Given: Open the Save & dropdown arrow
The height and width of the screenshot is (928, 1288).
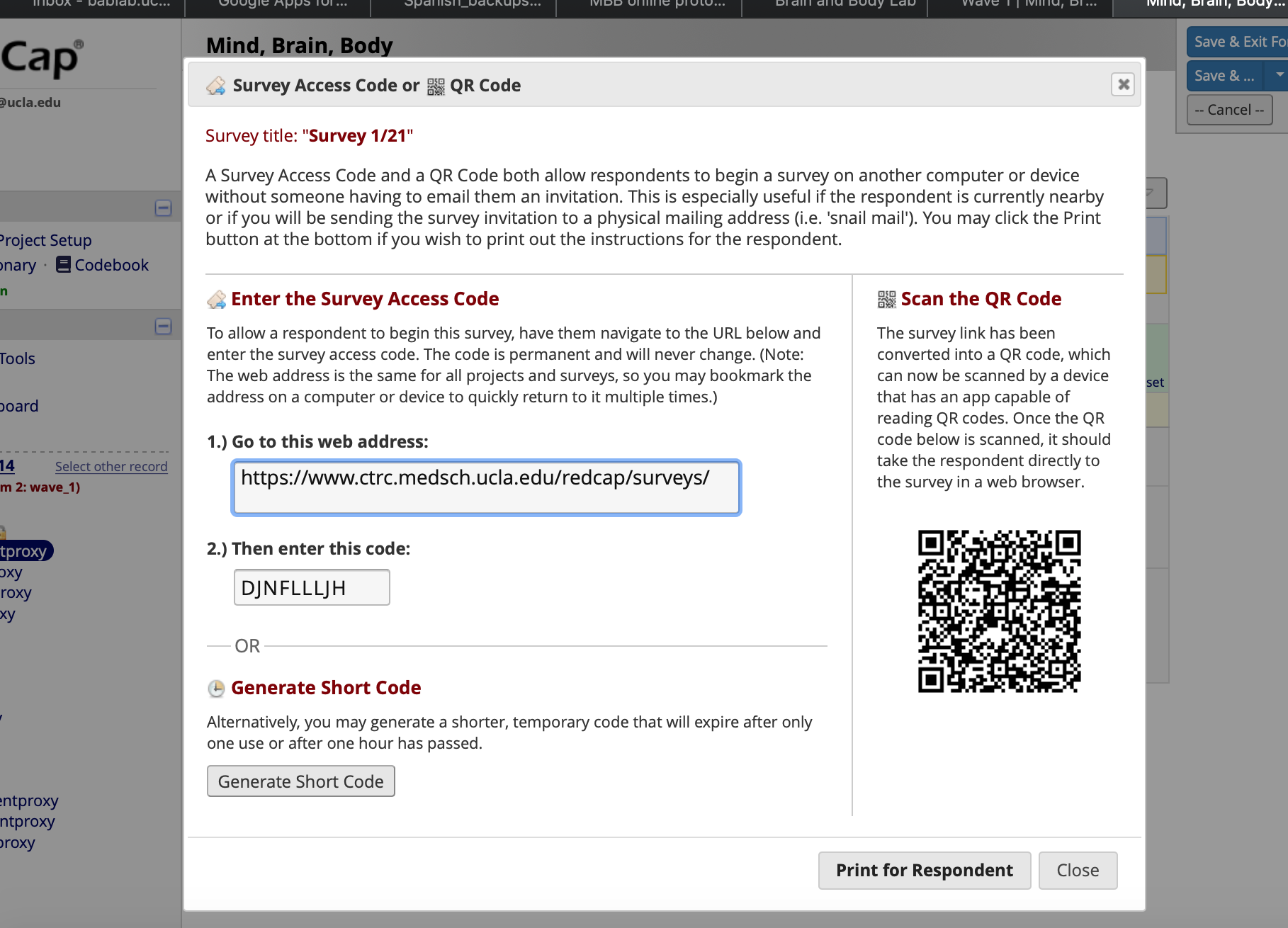Looking at the screenshot, I should pos(1277,76).
